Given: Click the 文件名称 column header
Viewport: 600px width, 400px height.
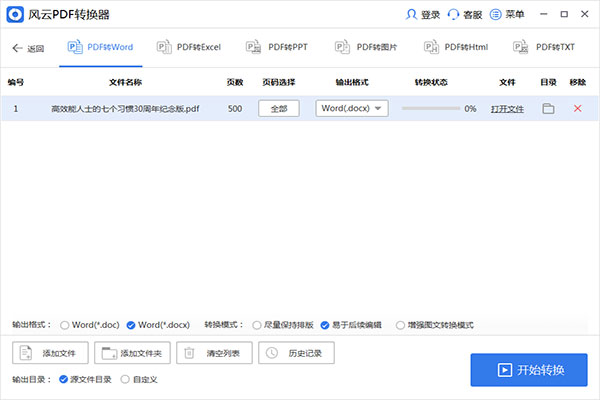Looking at the screenshot, I should (125, 82).
